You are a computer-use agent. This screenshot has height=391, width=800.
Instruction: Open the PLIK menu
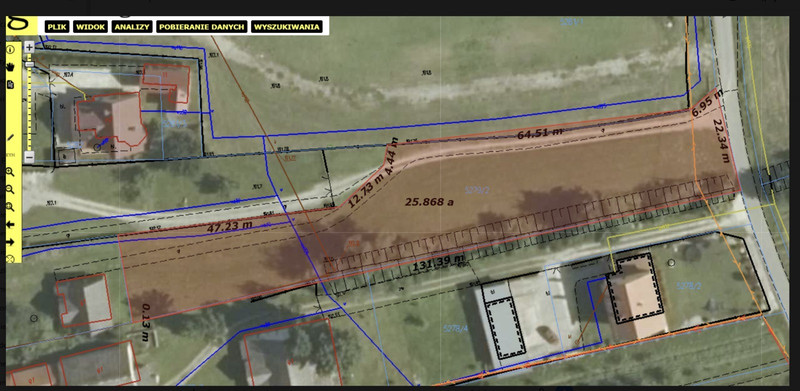[57, 27]
